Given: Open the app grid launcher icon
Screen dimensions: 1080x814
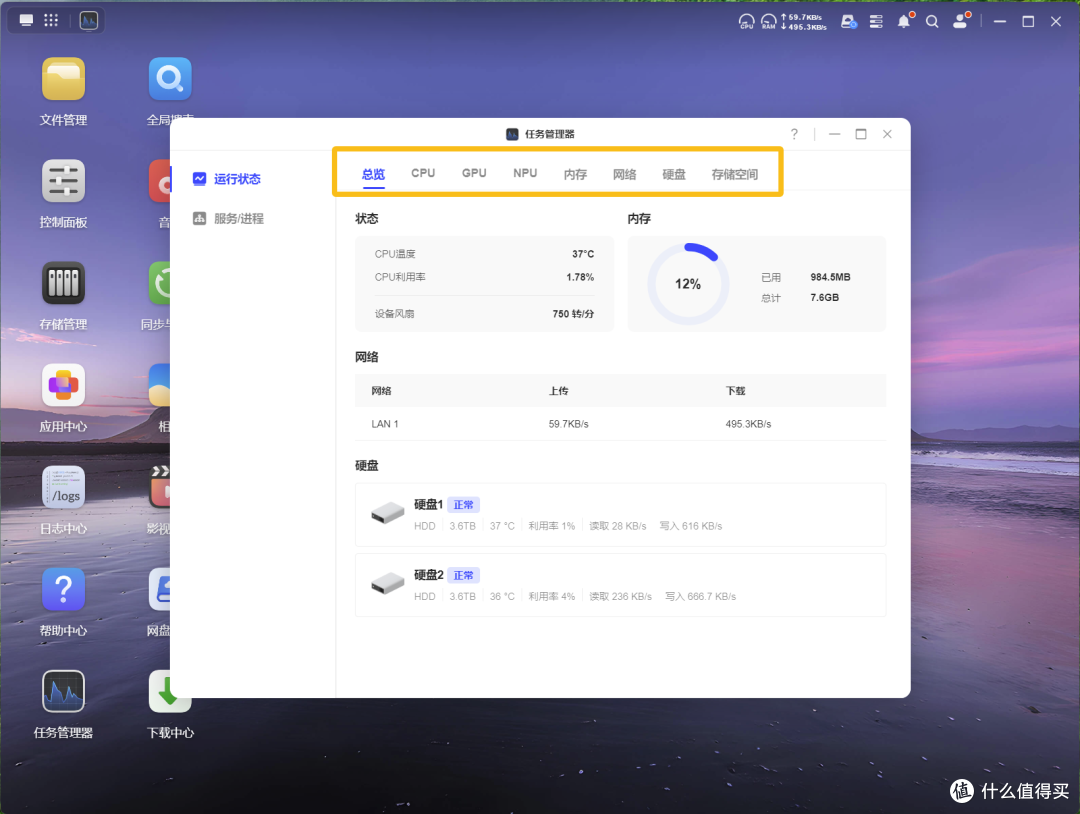Looking at the screenshot, I should 51,21.
